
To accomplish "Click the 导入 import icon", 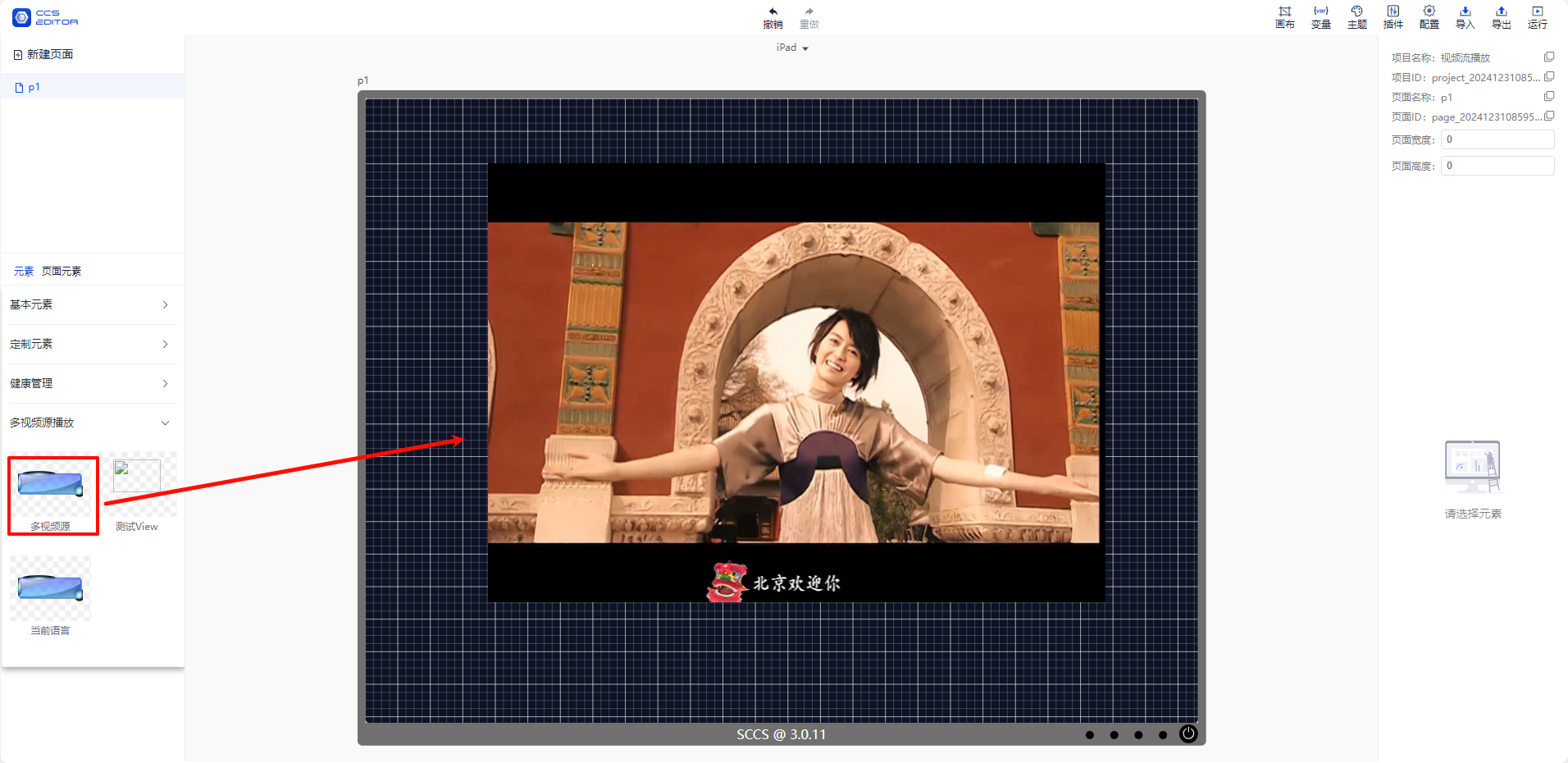I will [x=1465, y=17].
